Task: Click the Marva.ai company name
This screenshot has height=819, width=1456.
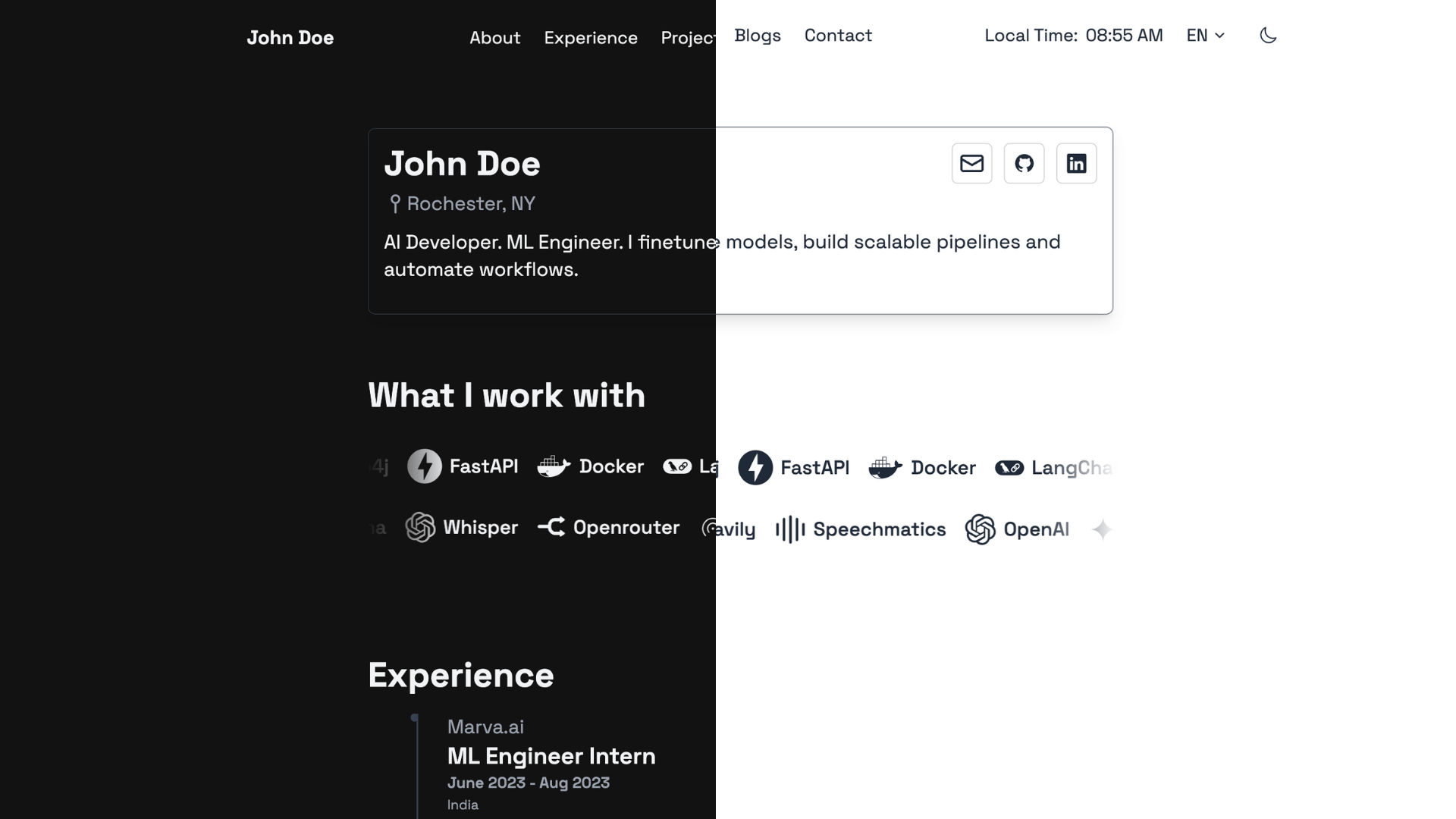Action: pyautogui.click(x=485, y=726)
